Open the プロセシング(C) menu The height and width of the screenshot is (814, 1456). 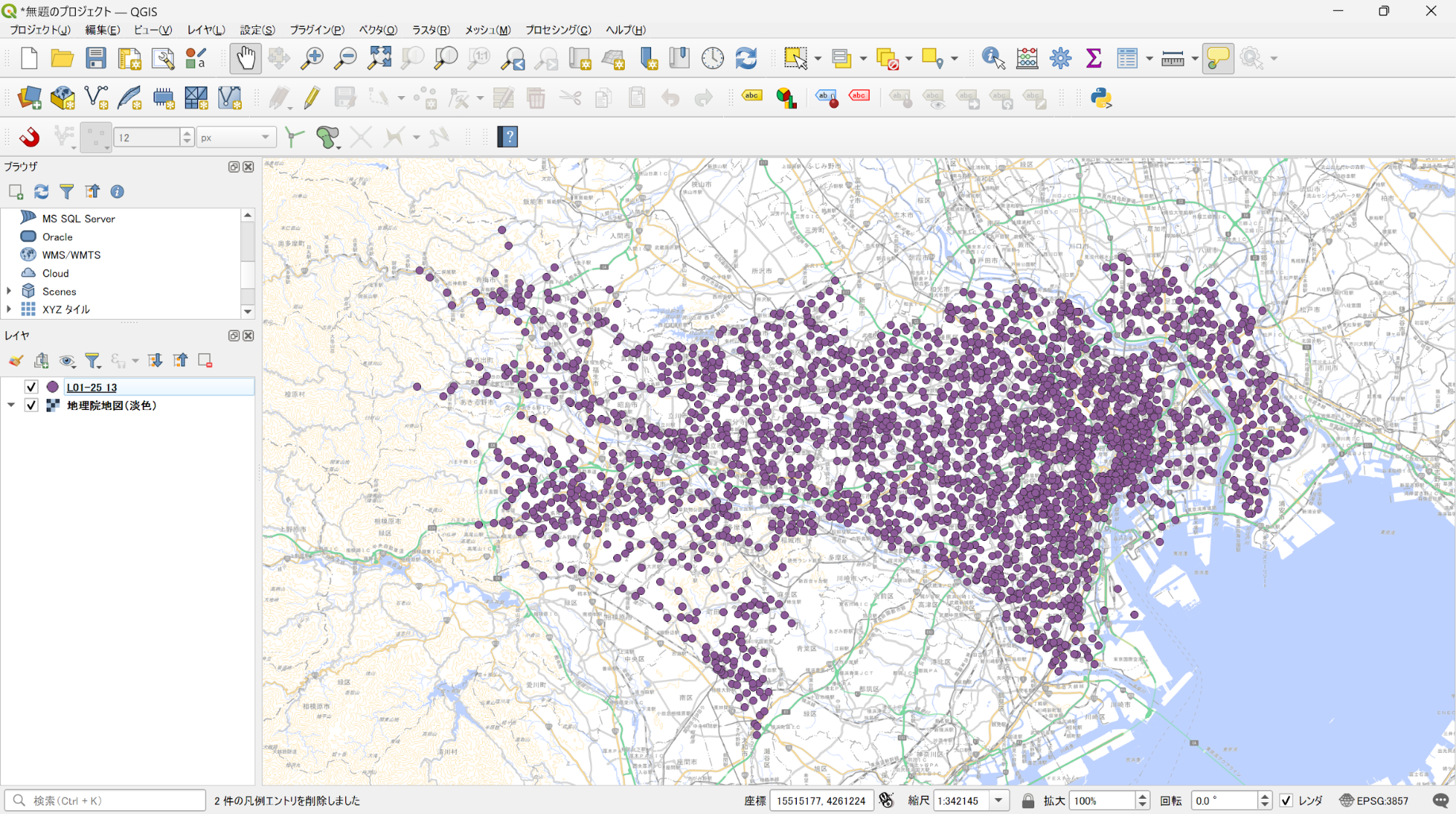pos(558,30)
